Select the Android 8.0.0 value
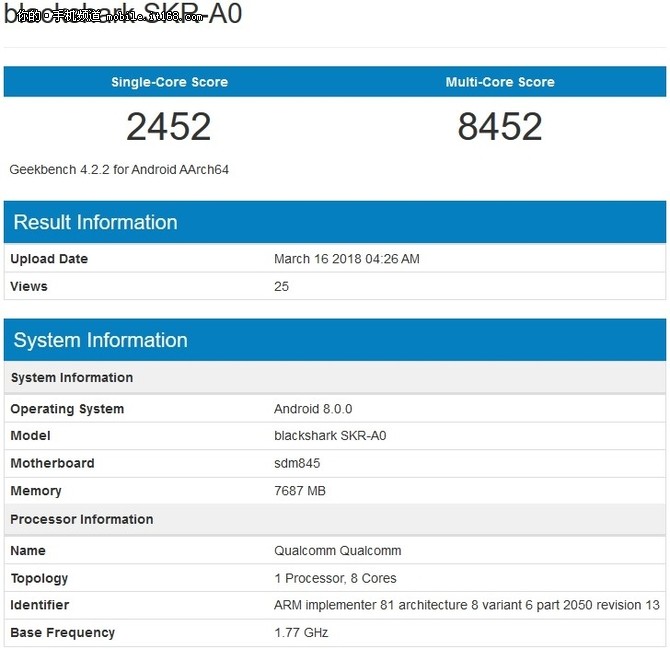Screen dimensions: 670x649 coord(313,408)
